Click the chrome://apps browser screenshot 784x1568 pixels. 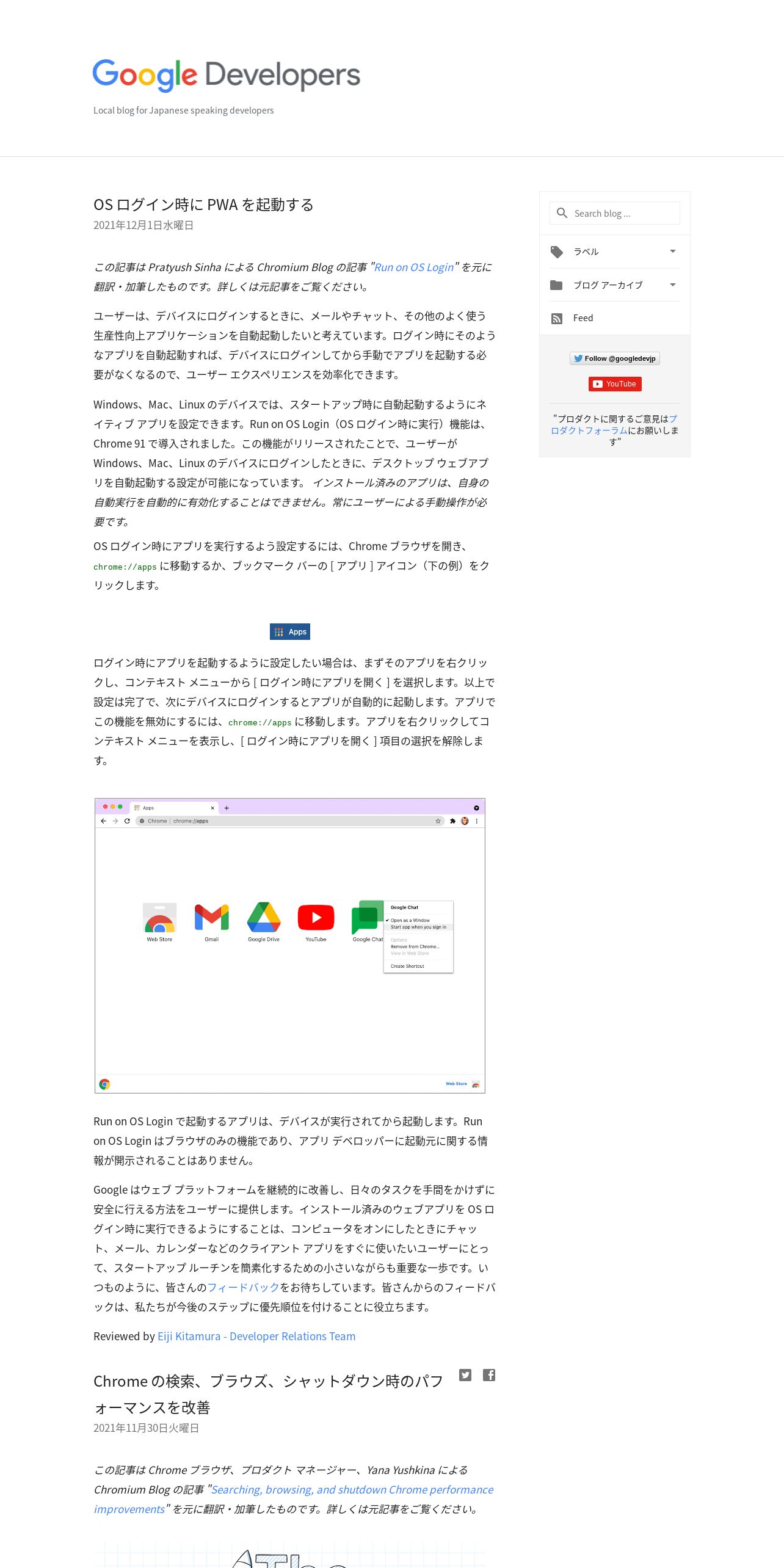coord(290,945)
